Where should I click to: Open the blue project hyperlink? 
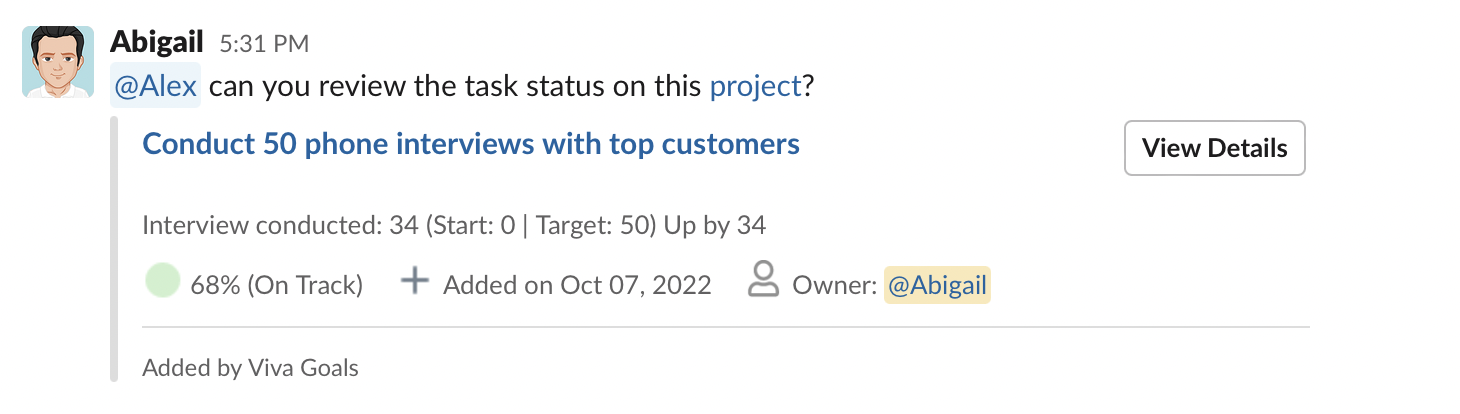[755, 87]
